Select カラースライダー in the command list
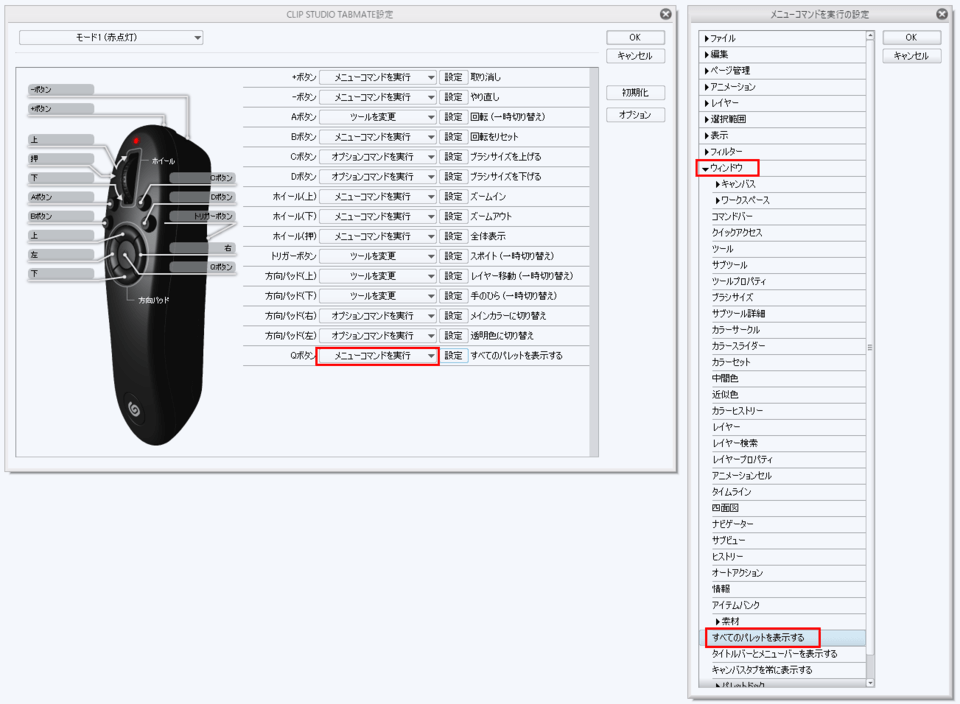Viewport: 960px width, 704px height. pyautogui.click(x=782, y=346)
